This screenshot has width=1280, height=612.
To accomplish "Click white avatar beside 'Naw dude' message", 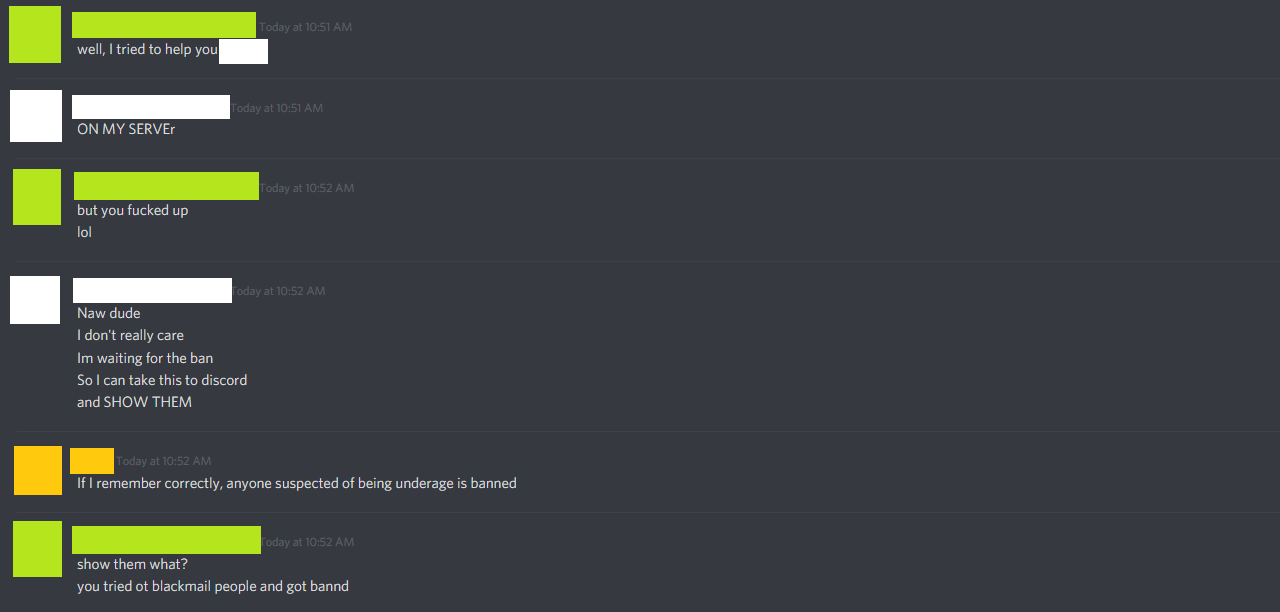I will 35,300.
